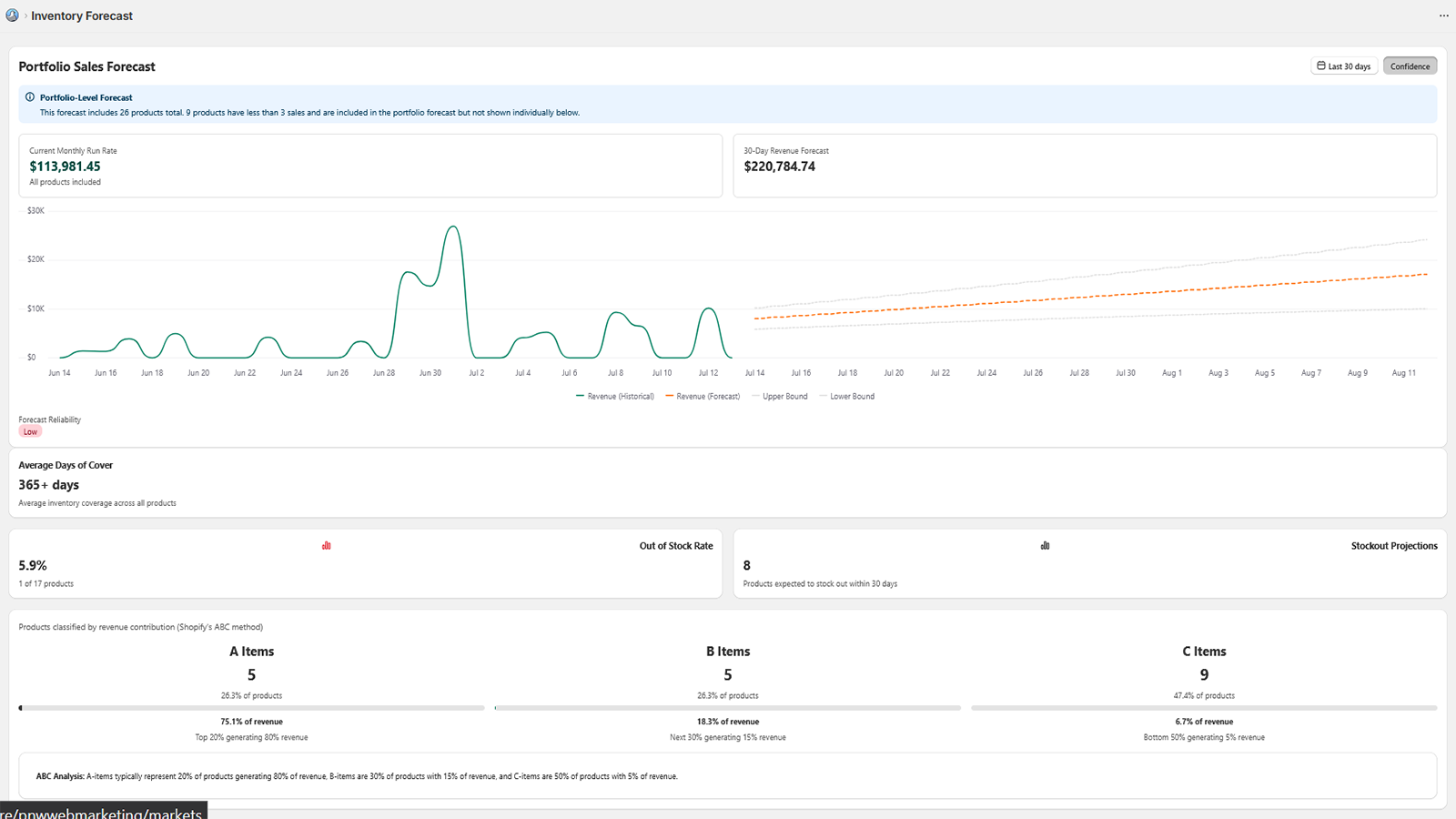
Task: Click the A Items revenue progress bar
Action: point(252,707)
